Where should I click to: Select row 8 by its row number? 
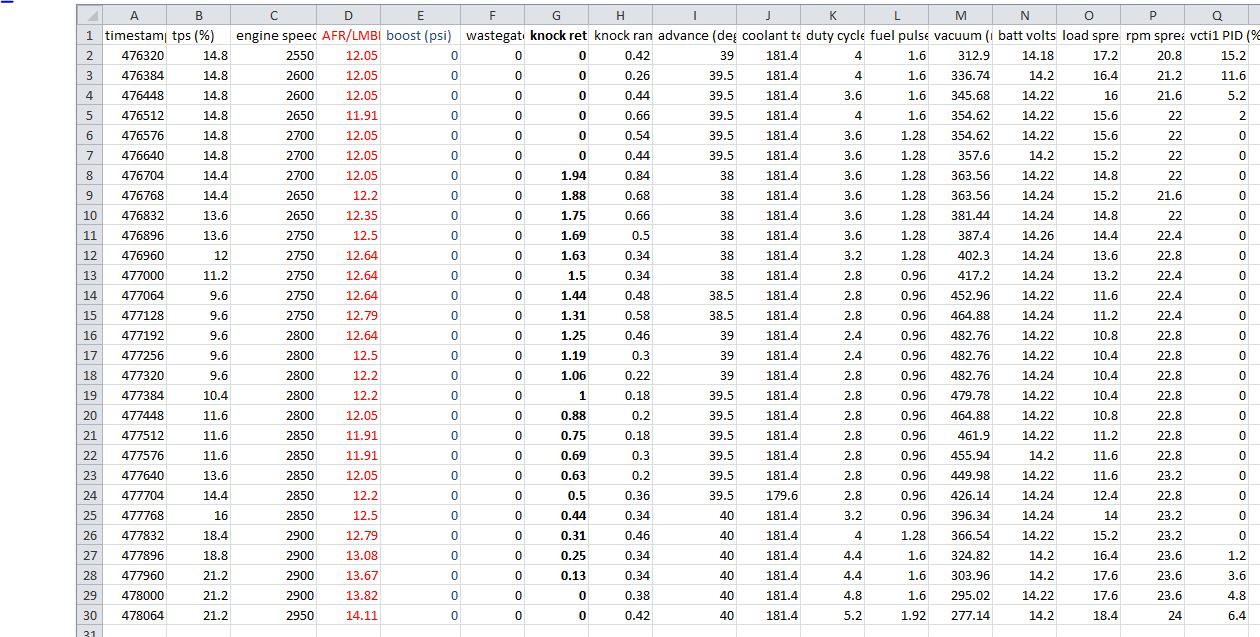89,175
